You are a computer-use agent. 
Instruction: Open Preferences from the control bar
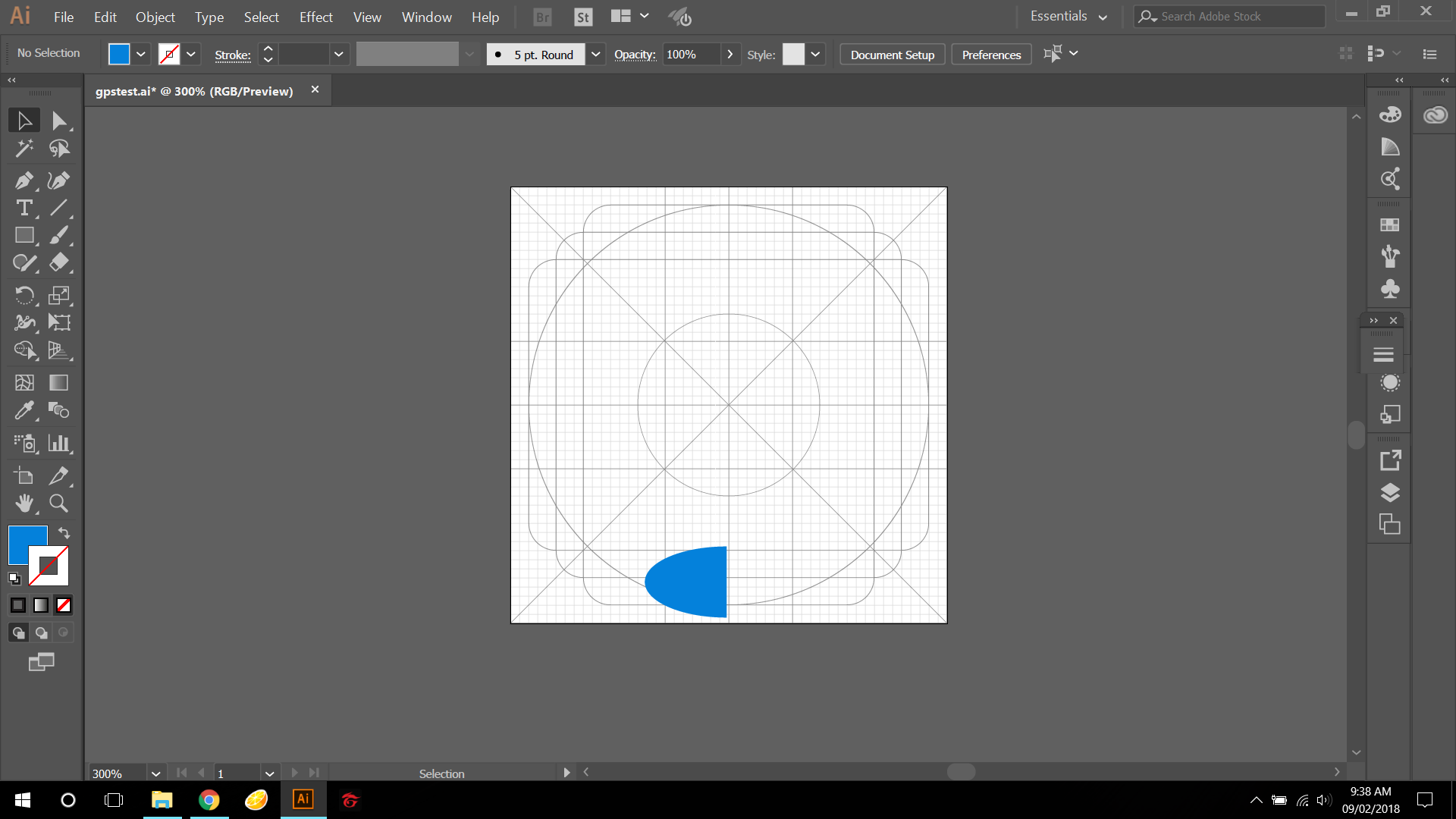point(991,55)
